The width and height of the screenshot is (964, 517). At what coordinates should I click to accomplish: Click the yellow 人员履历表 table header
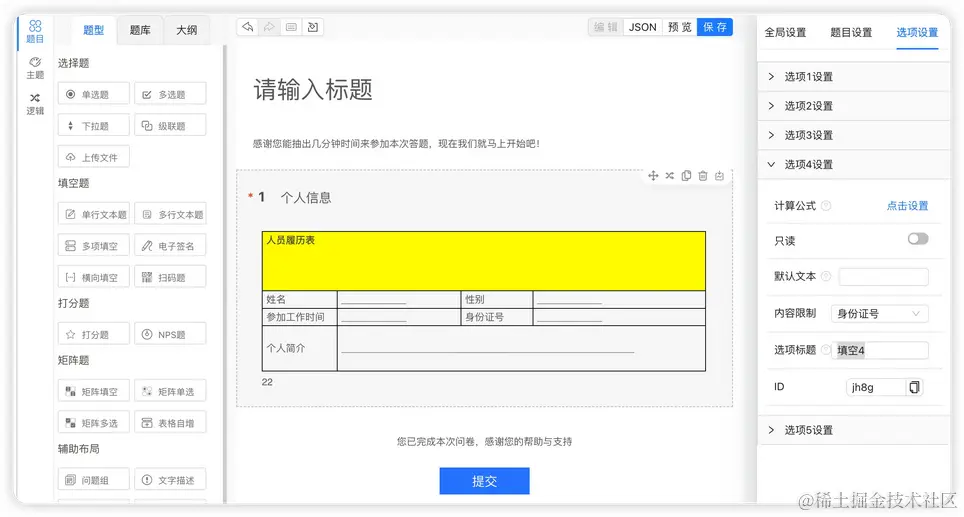tap(483, 261)
